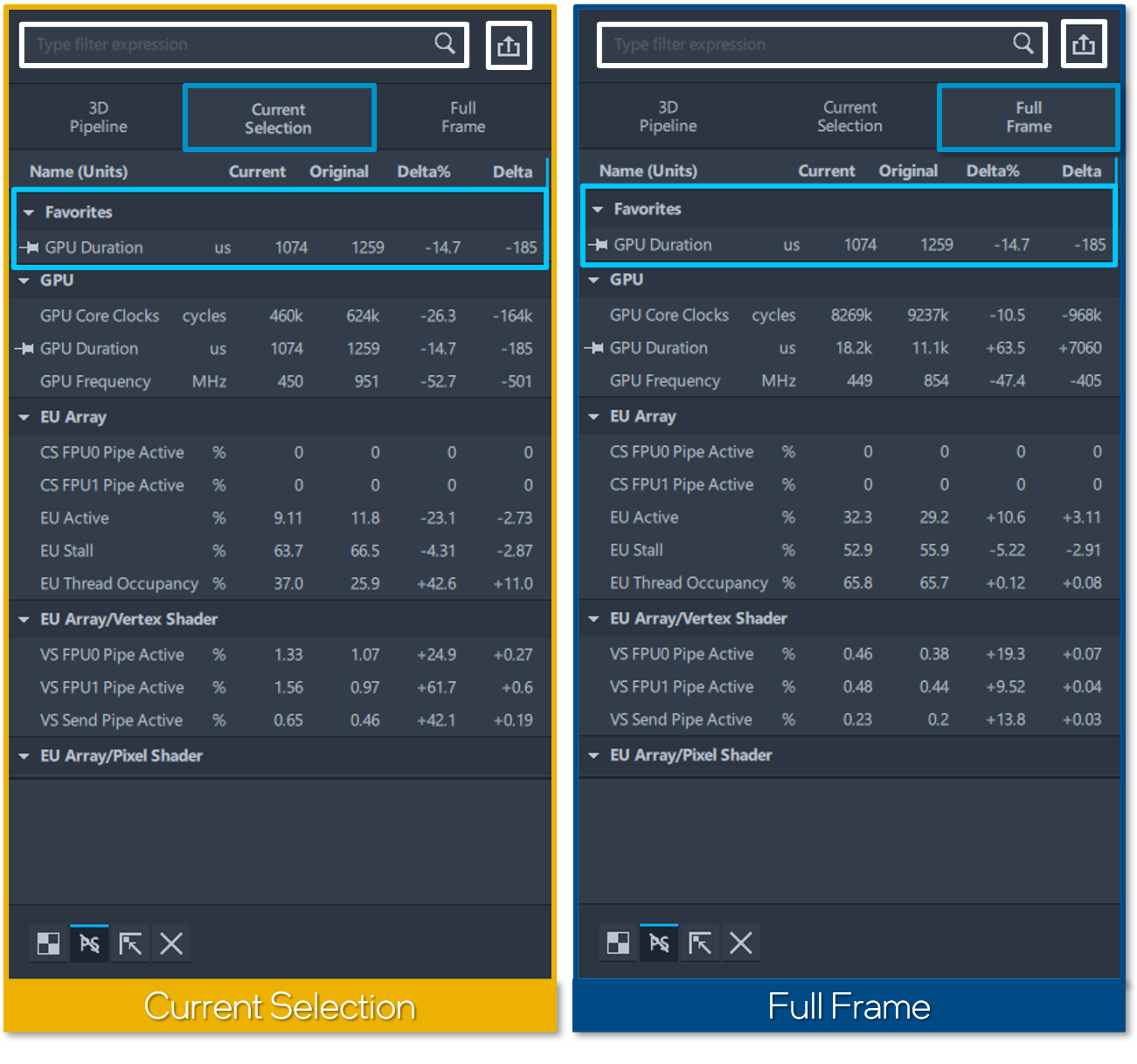1137x1064 pixels.
Task: Select EU Stall row in the Current Selection panel
Action: (280, 552)
